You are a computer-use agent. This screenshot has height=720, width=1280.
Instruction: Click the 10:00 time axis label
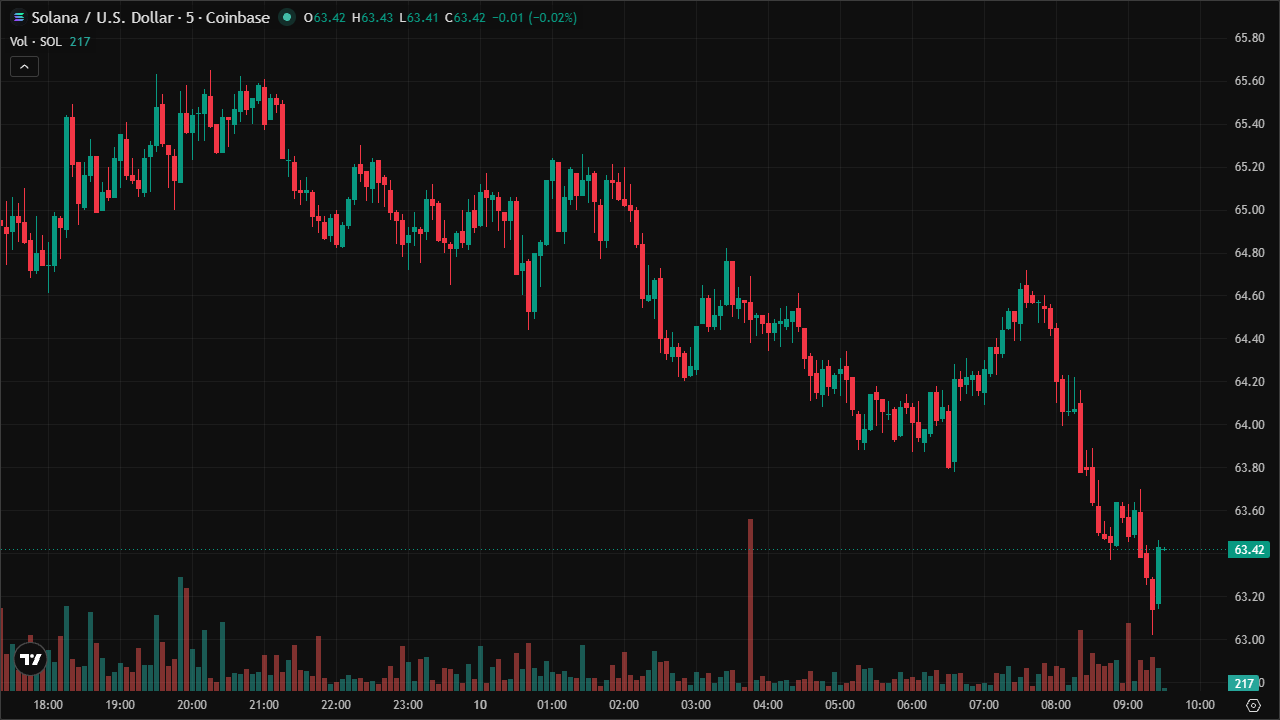coord(1200,705)
